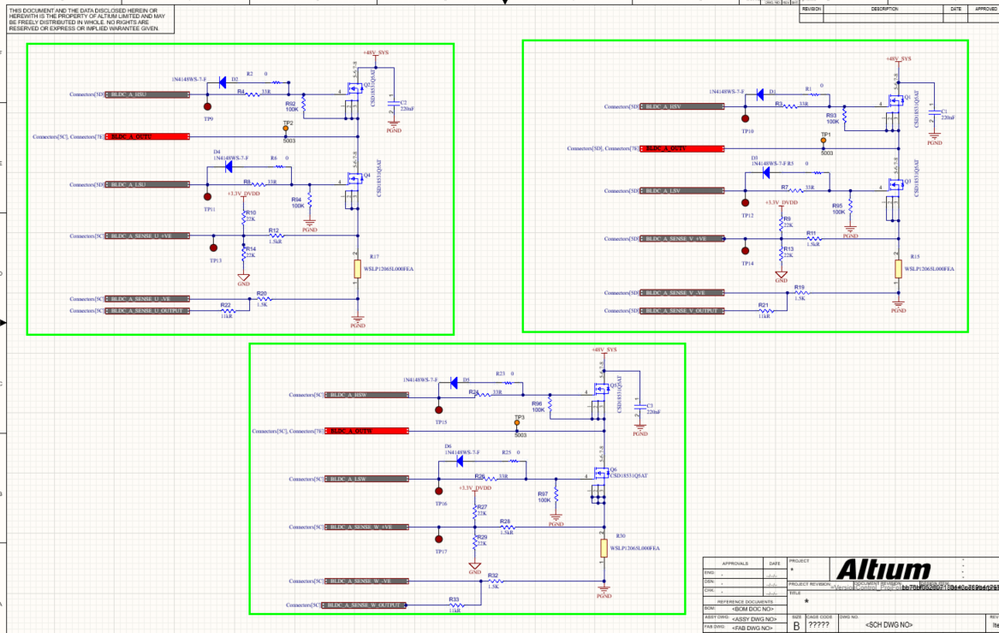999x633 pixels.
Task: Select diode D1 symbol
Action: tap(759, 94)
